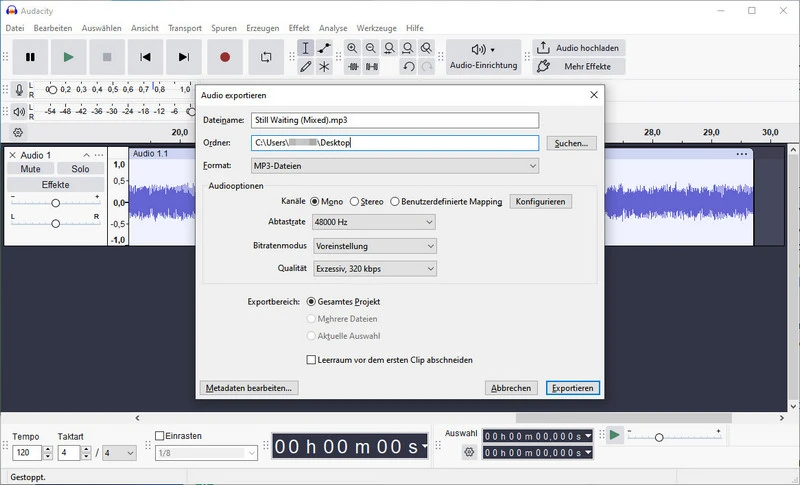Expand the Format MP3-Dateien dropdown
800x485 pixels.
click(395, 166)
